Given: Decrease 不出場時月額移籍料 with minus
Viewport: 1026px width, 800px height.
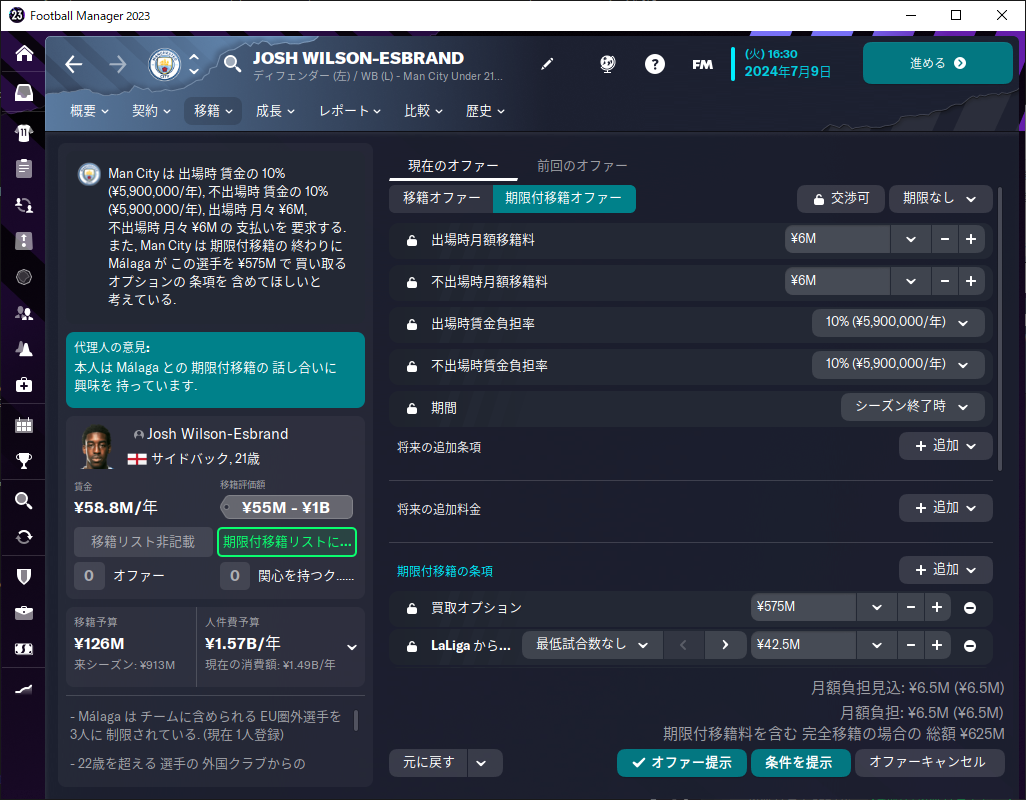Looking at the screenshot, I should tap(944, 281).
